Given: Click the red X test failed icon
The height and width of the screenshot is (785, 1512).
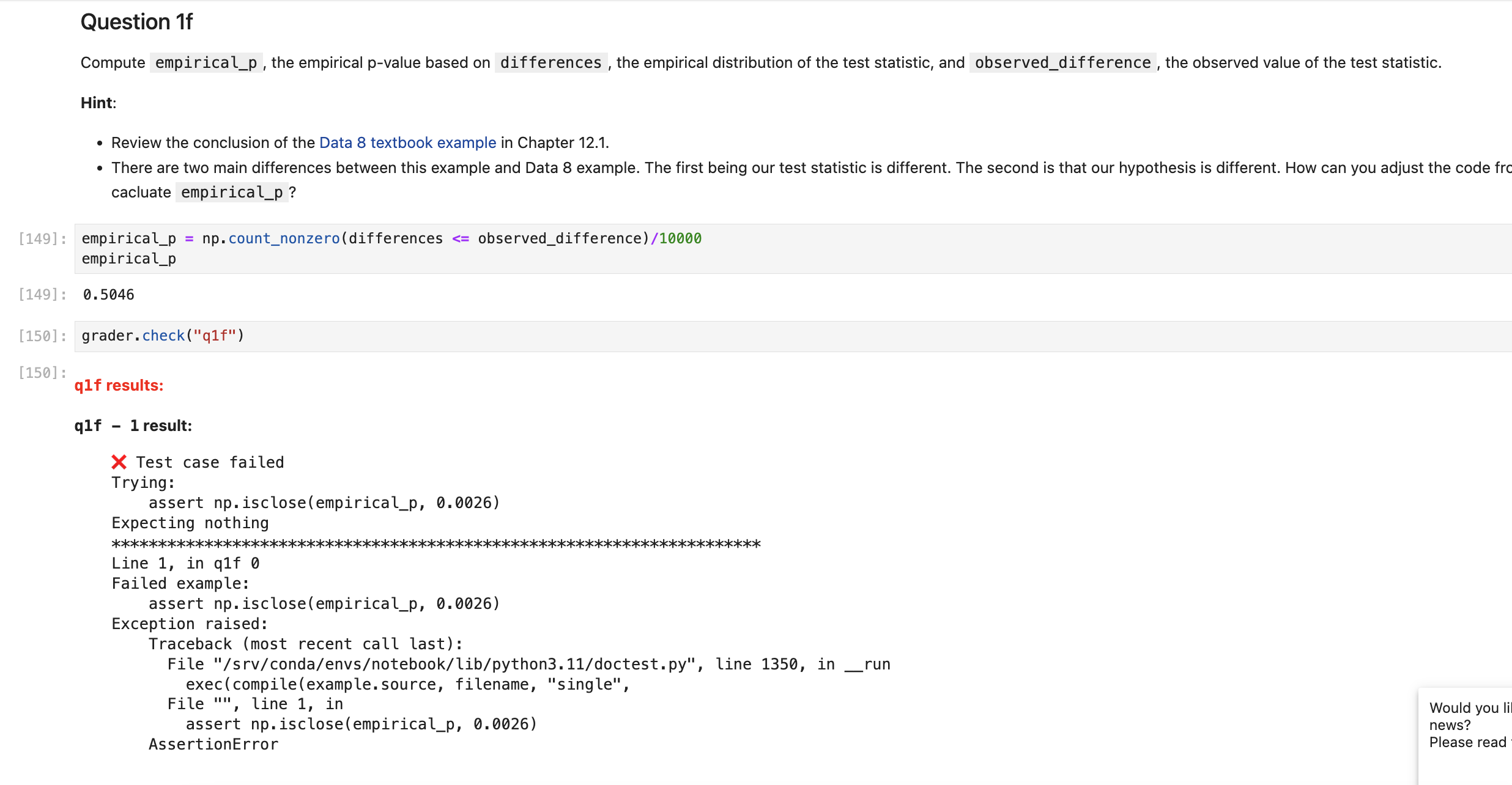Looking at the screenshot, I should pos(119,462).
